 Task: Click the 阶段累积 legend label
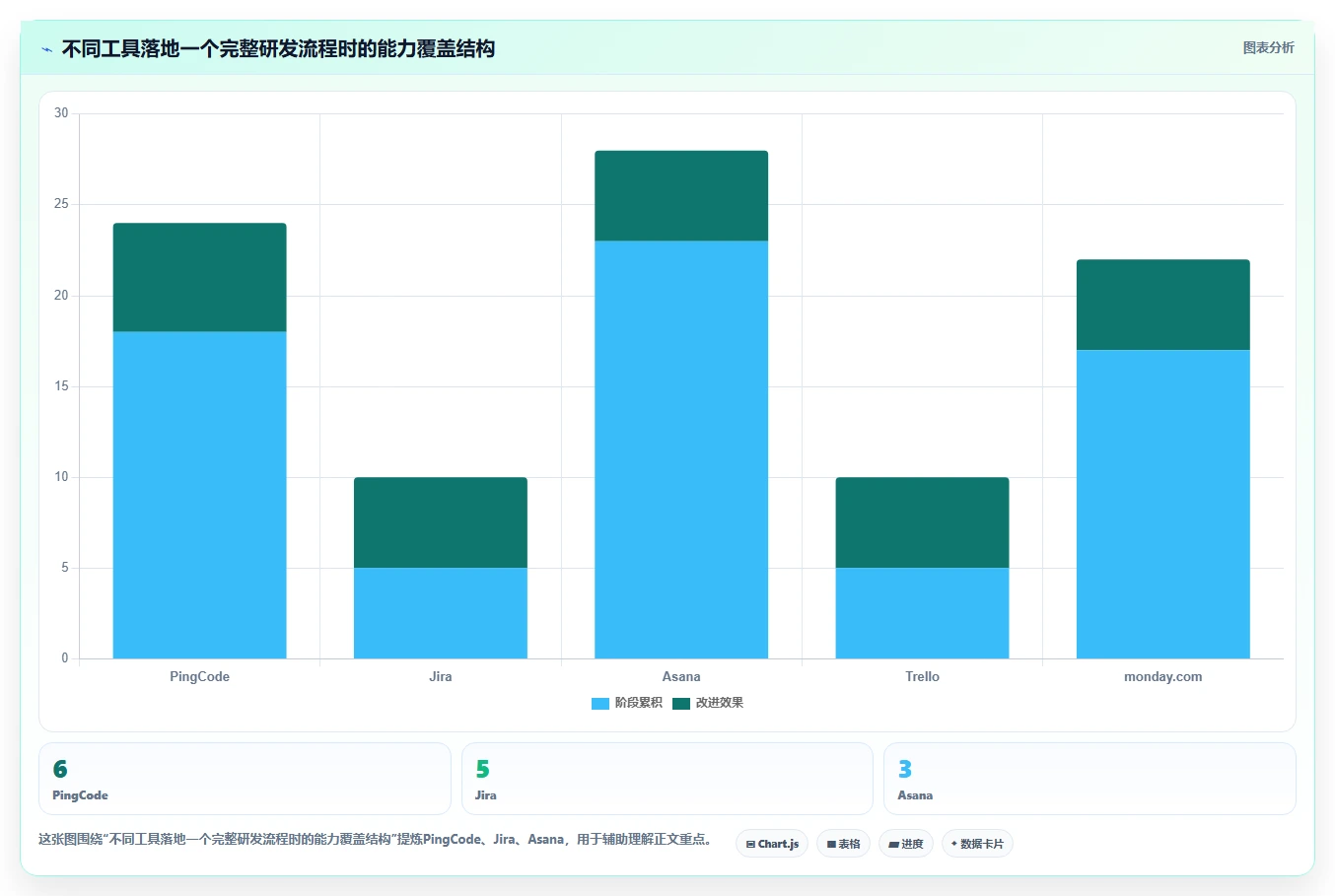pyautogui.click(x=639, y=703)
